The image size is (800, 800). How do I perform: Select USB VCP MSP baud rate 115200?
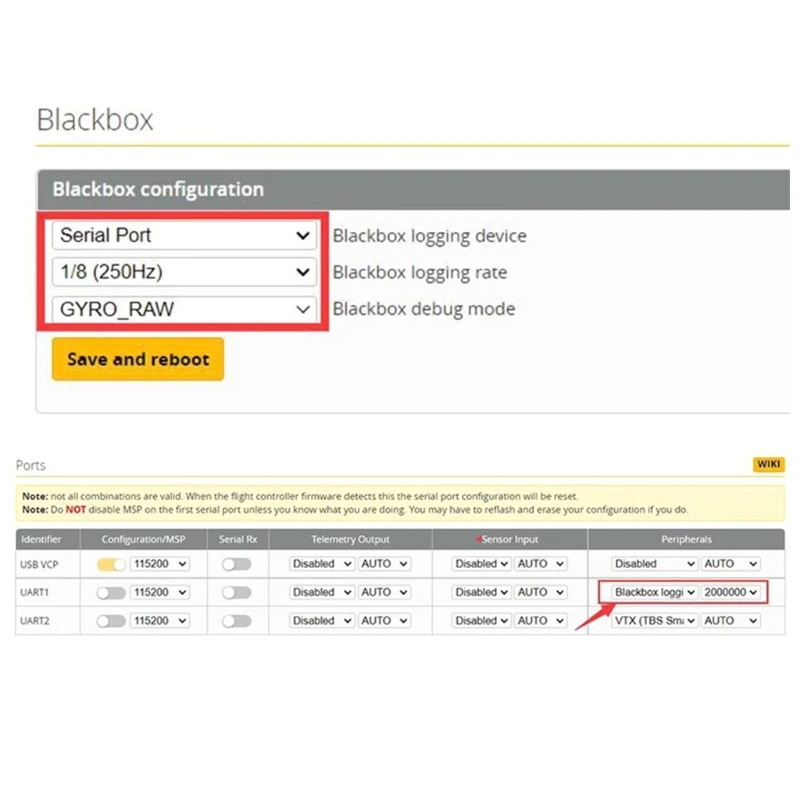point(160,564)
